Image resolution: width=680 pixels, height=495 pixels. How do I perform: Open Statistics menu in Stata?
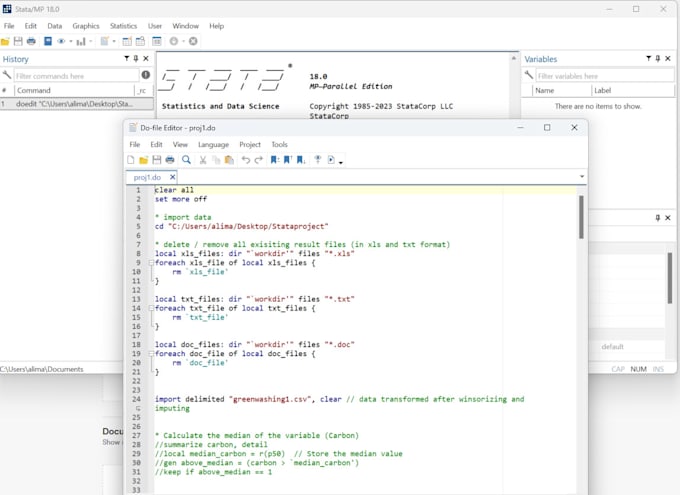[x=123, y=26]
